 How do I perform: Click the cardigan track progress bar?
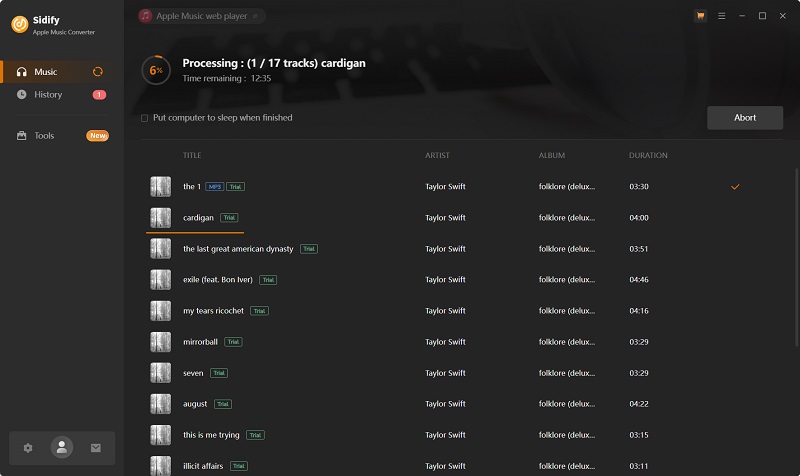coord(195,233)
